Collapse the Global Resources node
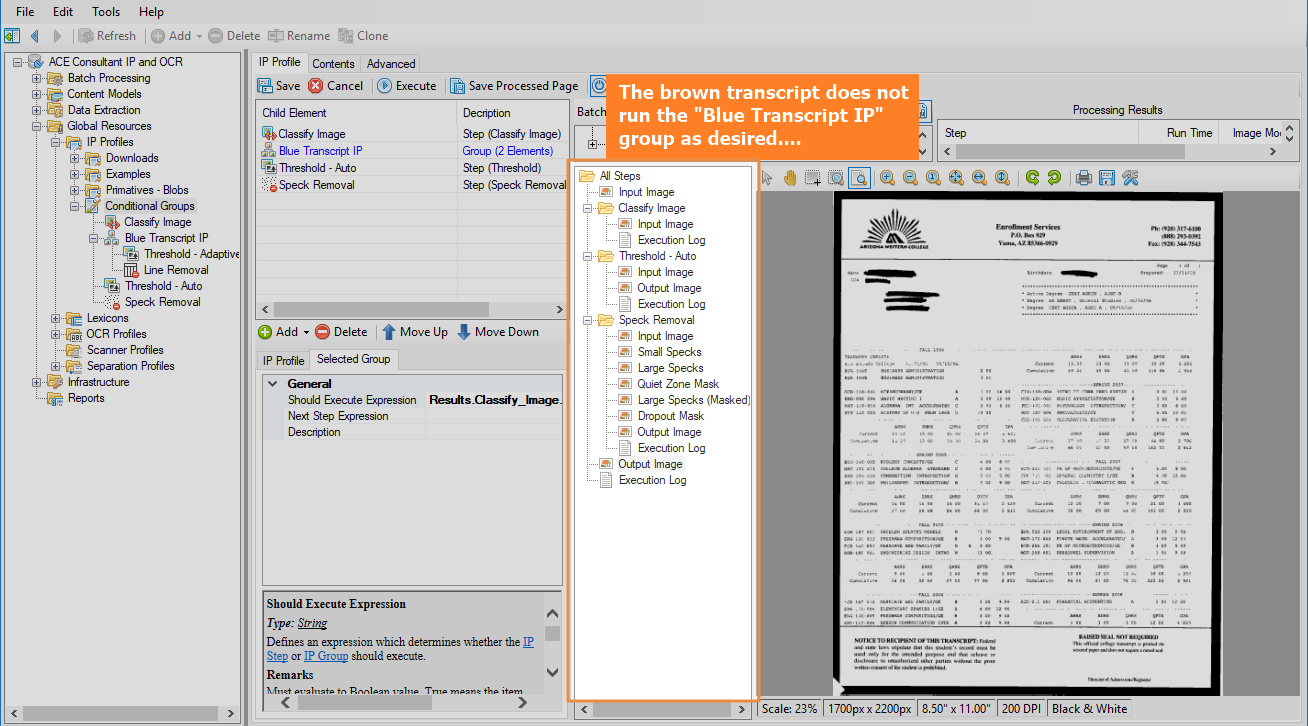The height and width of the screenshot is (726, 1308). 37,126
